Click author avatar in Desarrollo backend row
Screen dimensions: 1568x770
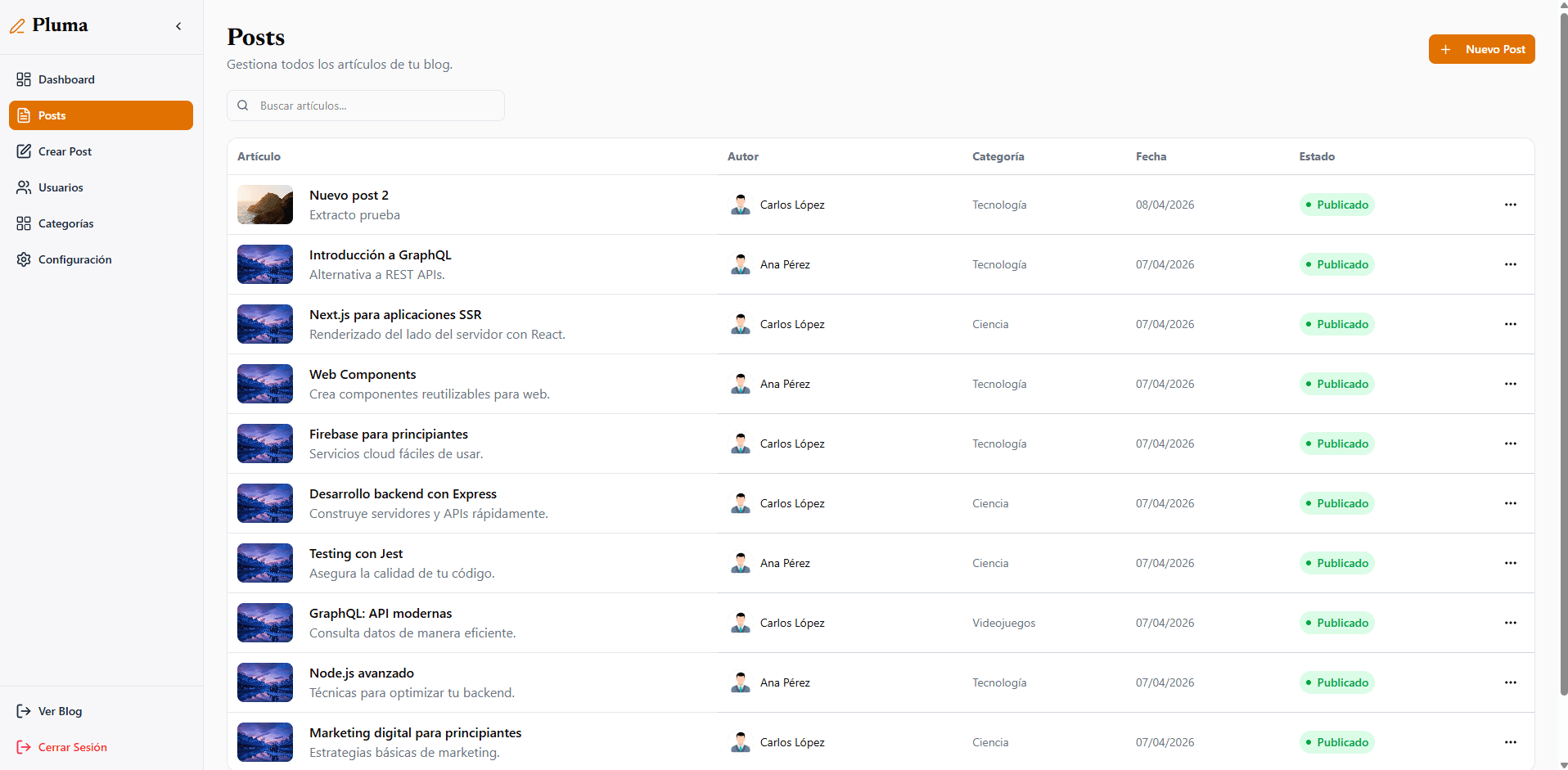coord(741,503)
